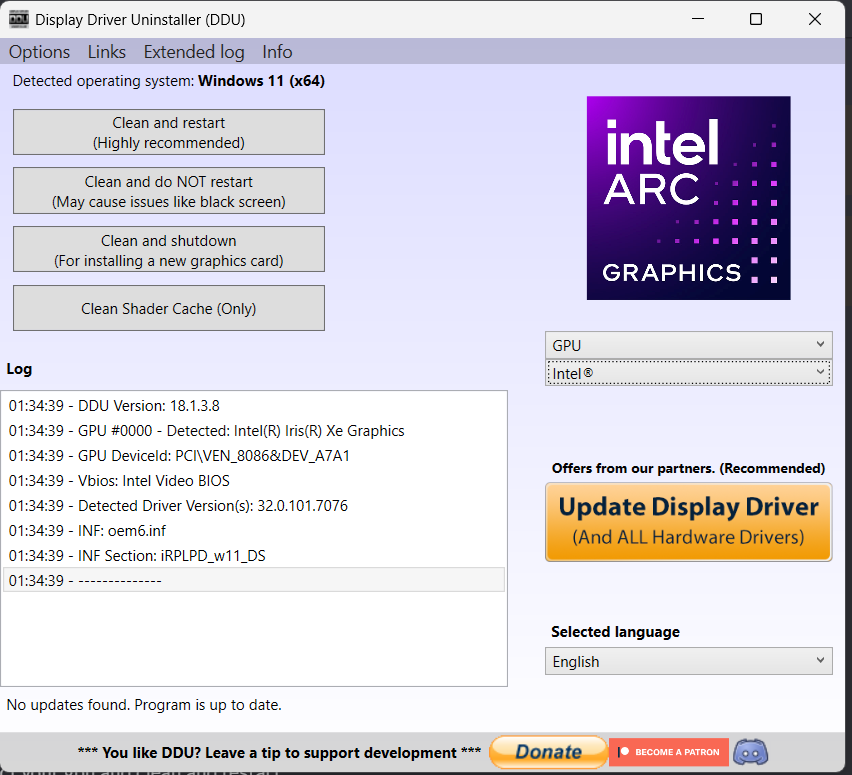Screen dimensions: 852x775
Task: Select log line DDU Version: 18.1.3.8
Action: click(x=254, y=406)
